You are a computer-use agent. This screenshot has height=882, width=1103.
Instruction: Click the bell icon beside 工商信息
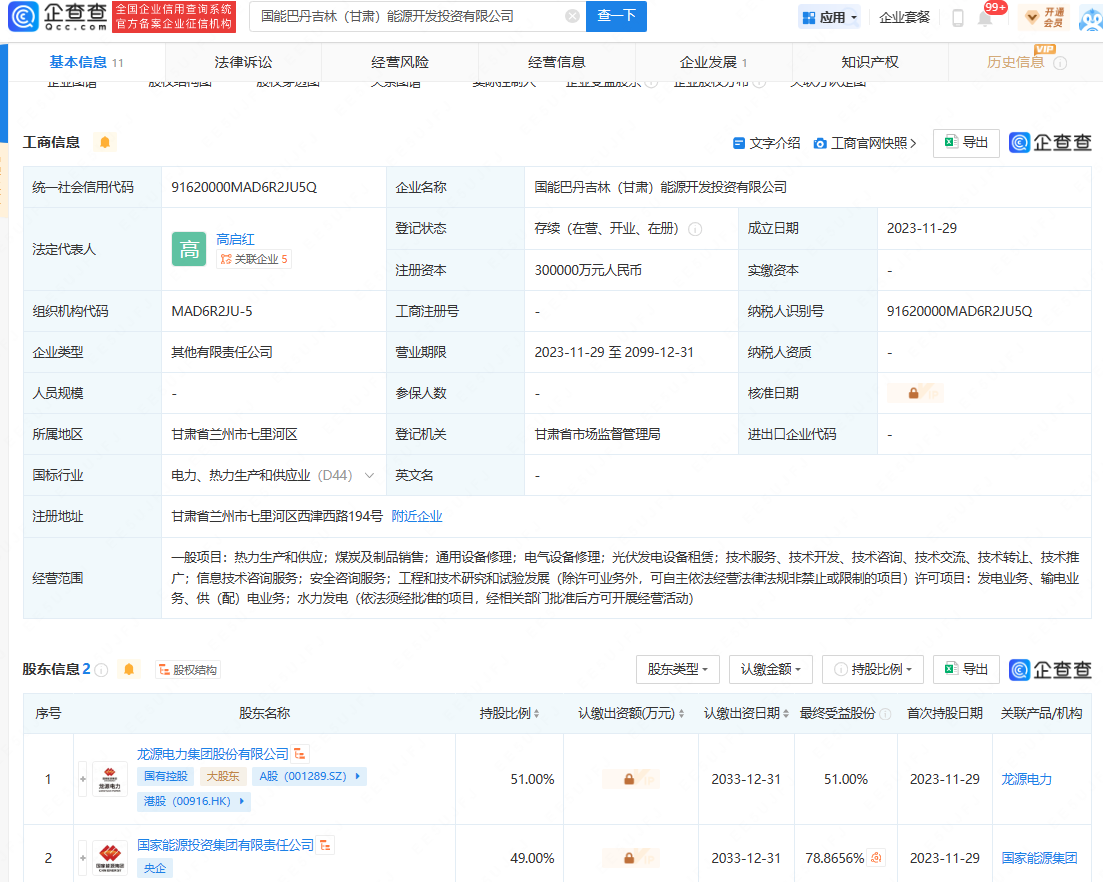[x=105, y=142]
